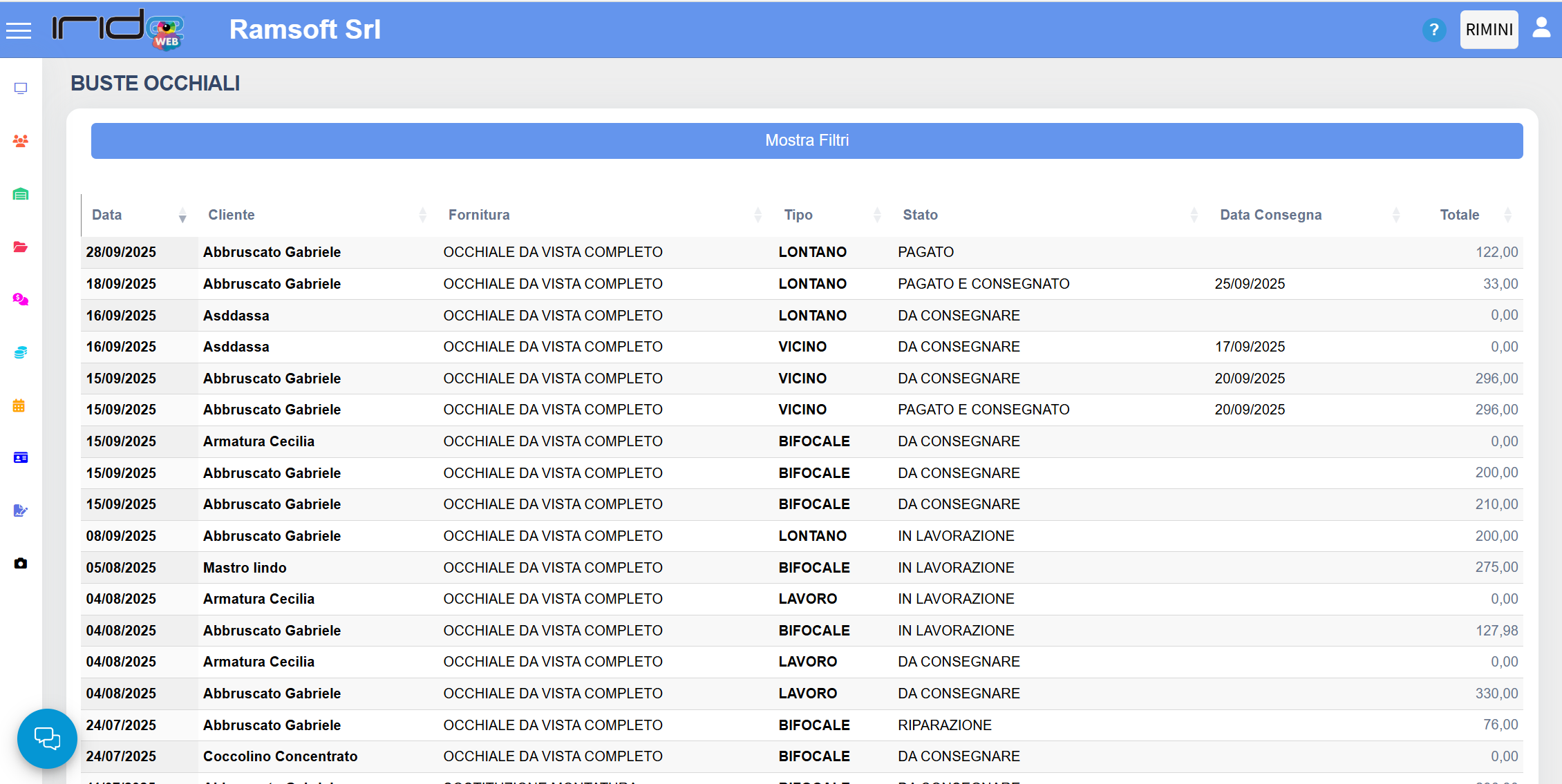Open the magenta dollar chat icon
Image resolution: width=1562 pixels, height=784 pixels.
21,300
